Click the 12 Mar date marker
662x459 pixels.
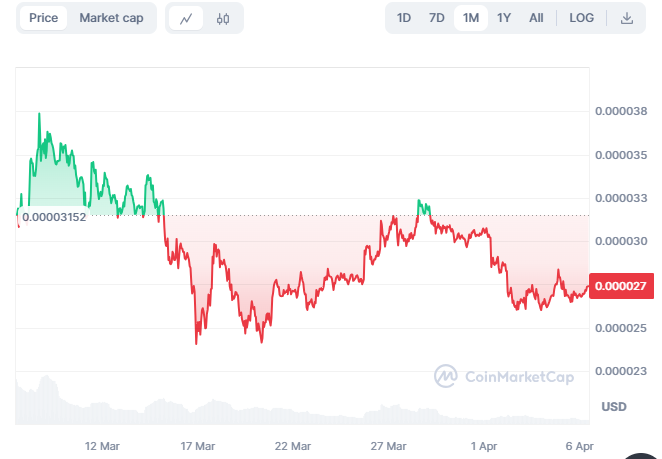point(102,446)
